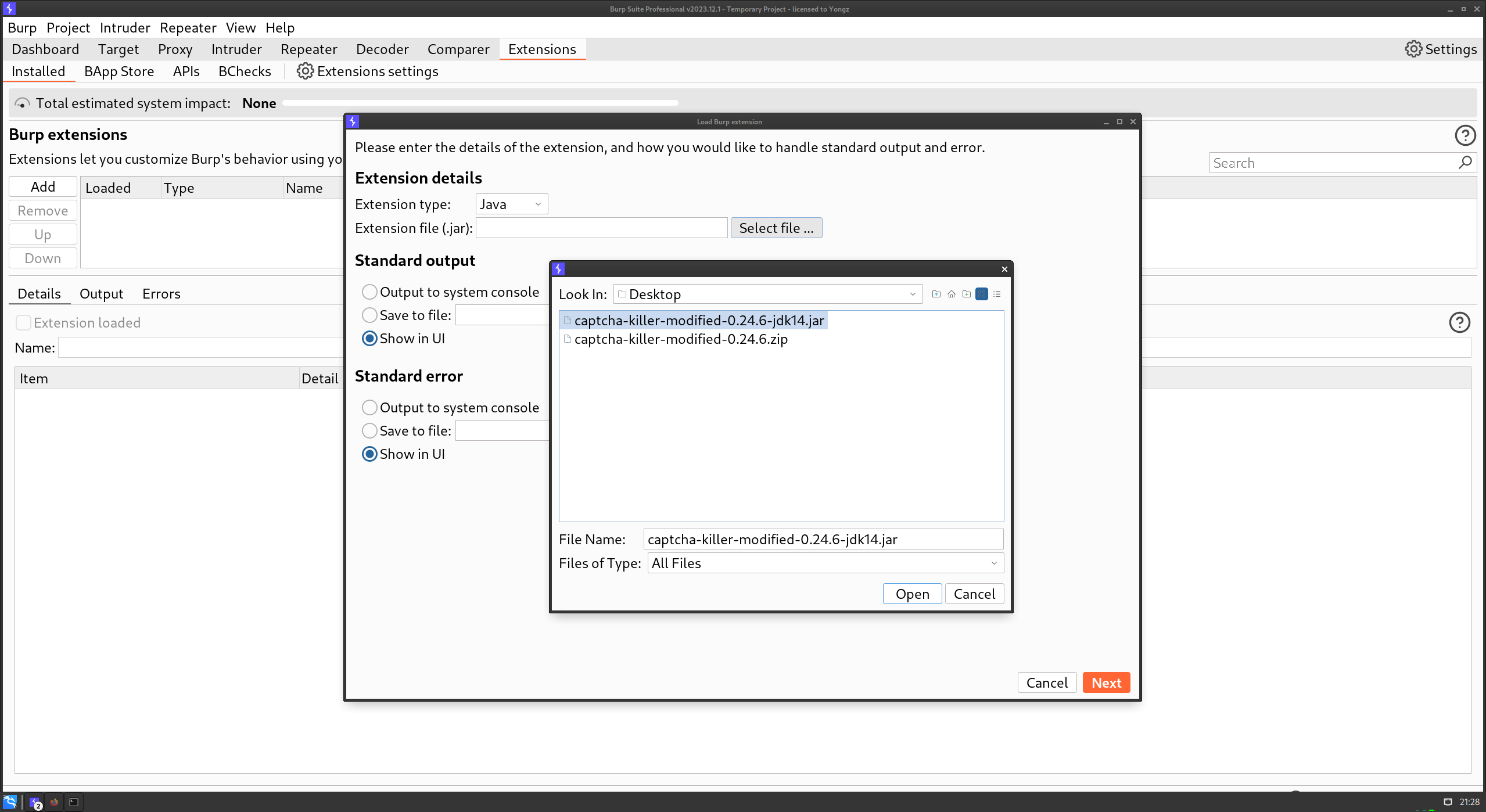The image size is (1486, 812).
Task: Click the Select file button
Action: click(776, 228)
